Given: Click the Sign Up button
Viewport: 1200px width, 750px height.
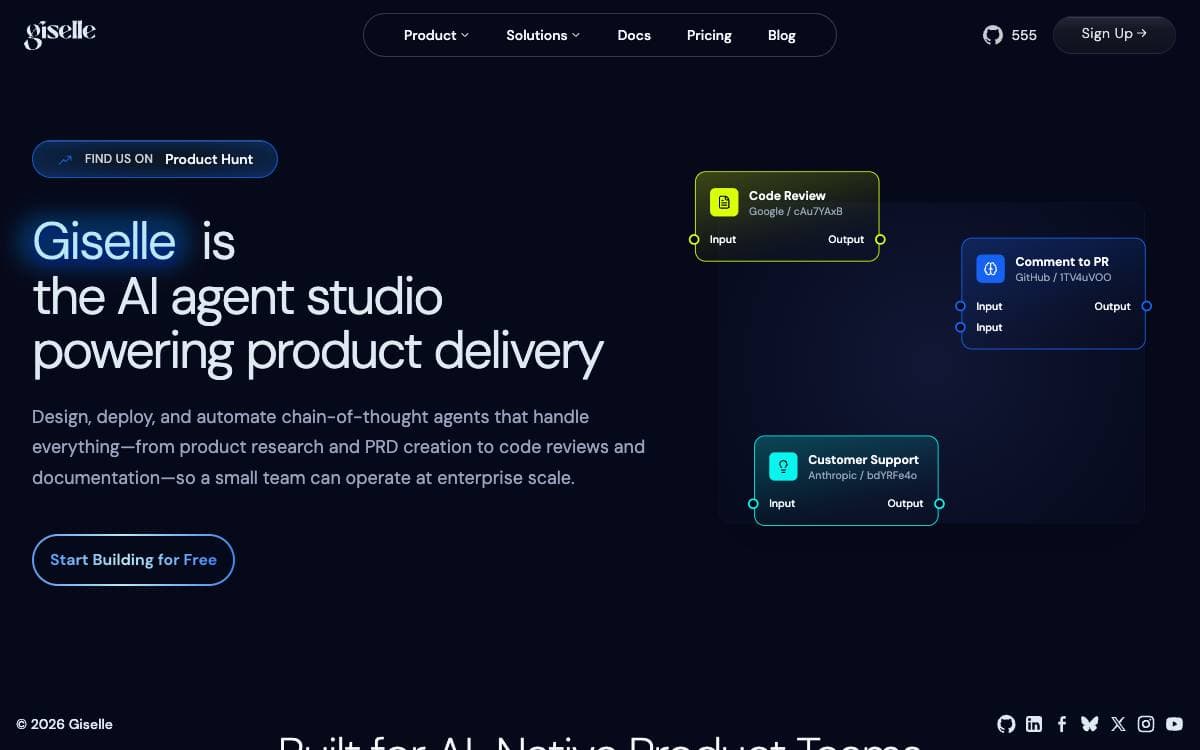Looking at the screenshot, I should click(x=1114, y=34).
